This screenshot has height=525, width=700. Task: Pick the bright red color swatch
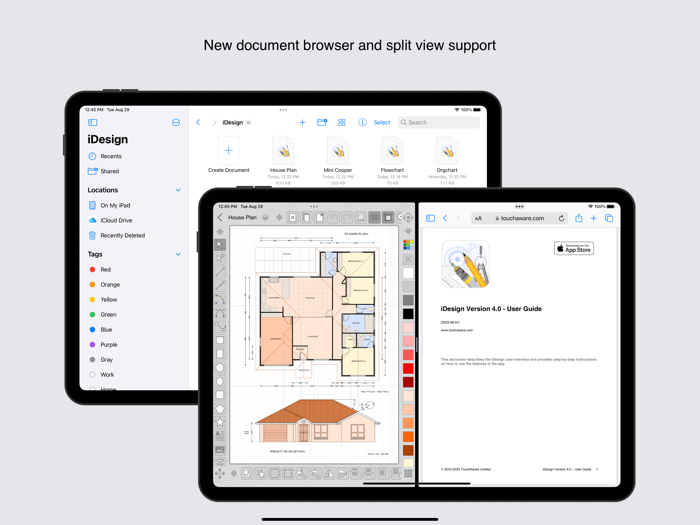pyautogui.click(x=408, y=368)
